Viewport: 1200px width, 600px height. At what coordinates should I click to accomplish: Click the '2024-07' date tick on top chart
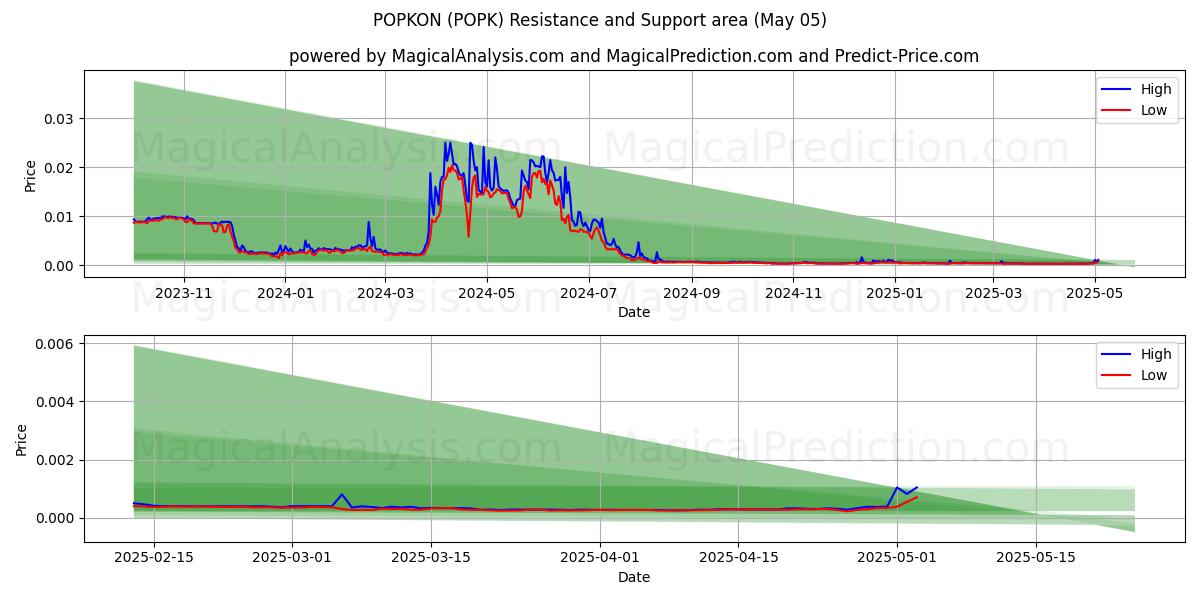point(588,293)
